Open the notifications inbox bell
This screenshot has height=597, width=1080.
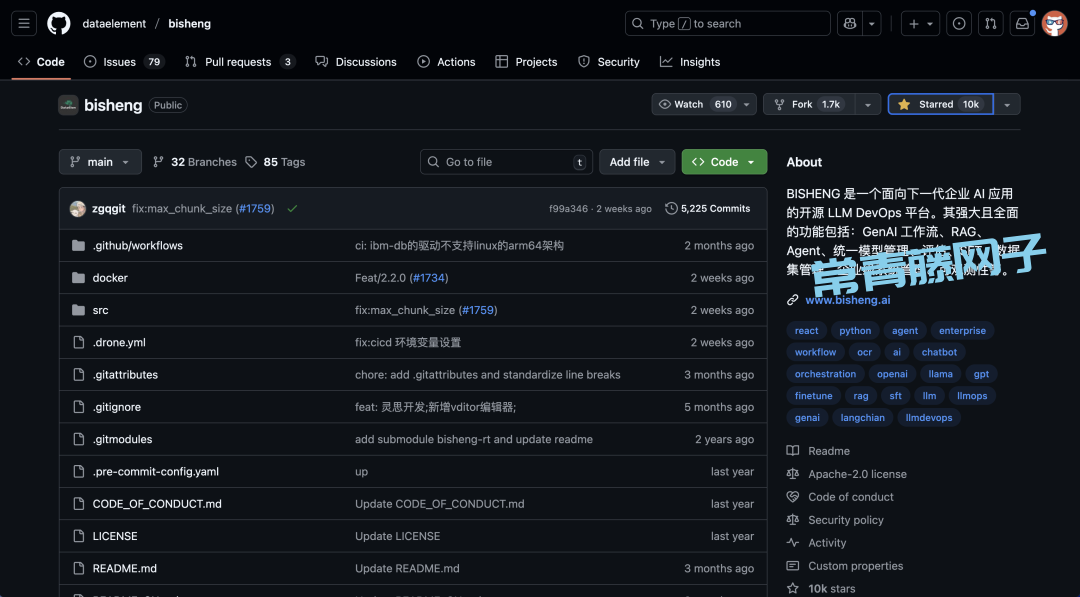click(x=1022, y=23)
